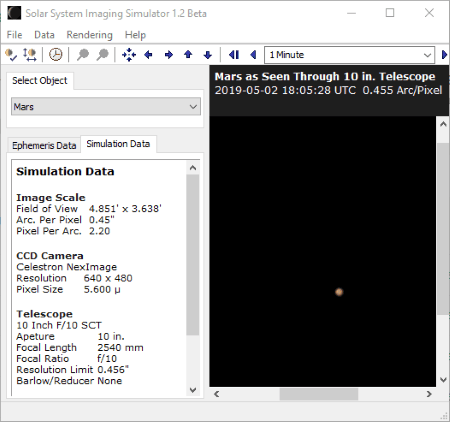
Task: Select the Simulation Data tab
Action: 118,144
